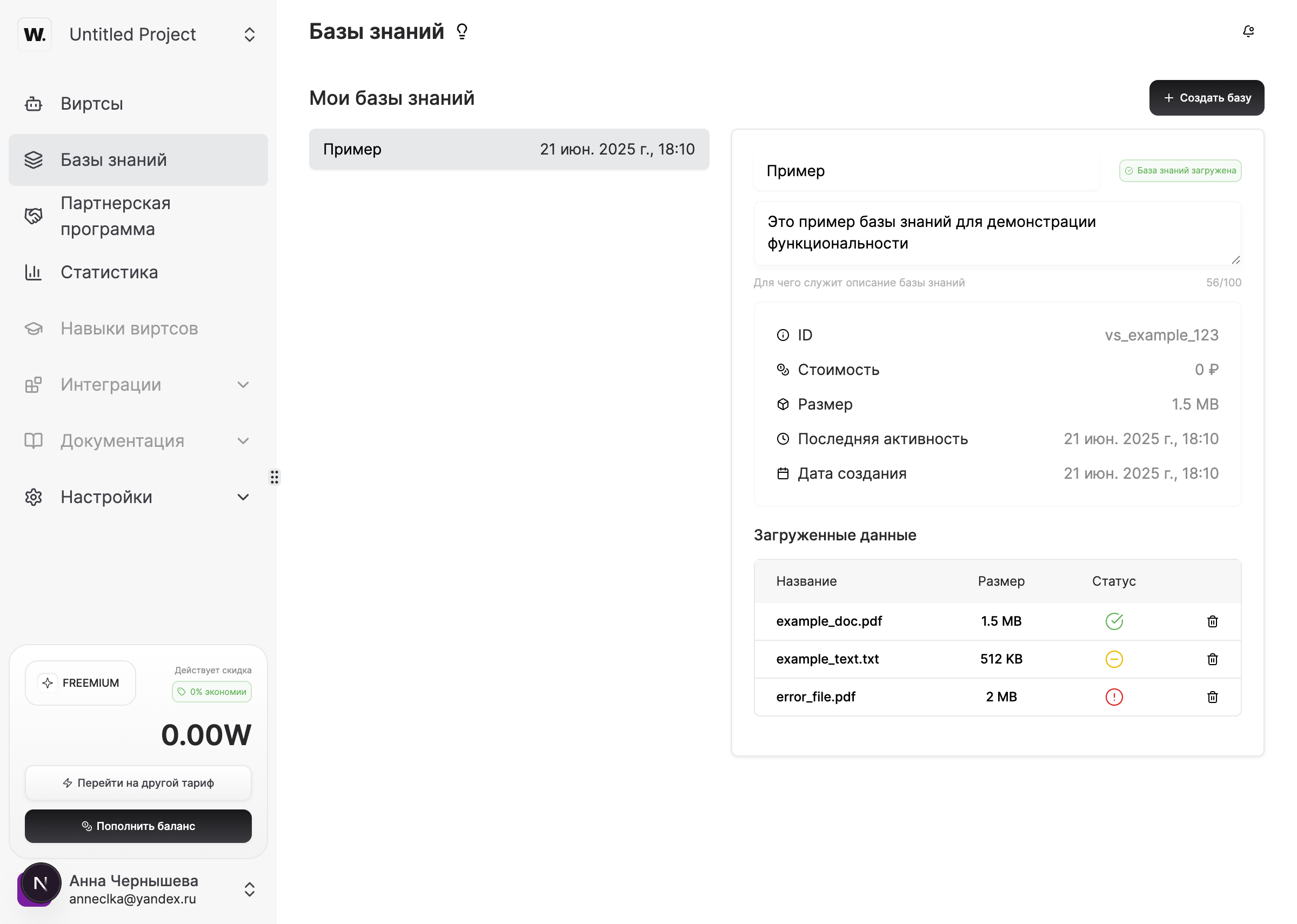This screenshot has height=924, width=1297.
Task: Expand the Интеграции chevron
Action: [243, 385]
